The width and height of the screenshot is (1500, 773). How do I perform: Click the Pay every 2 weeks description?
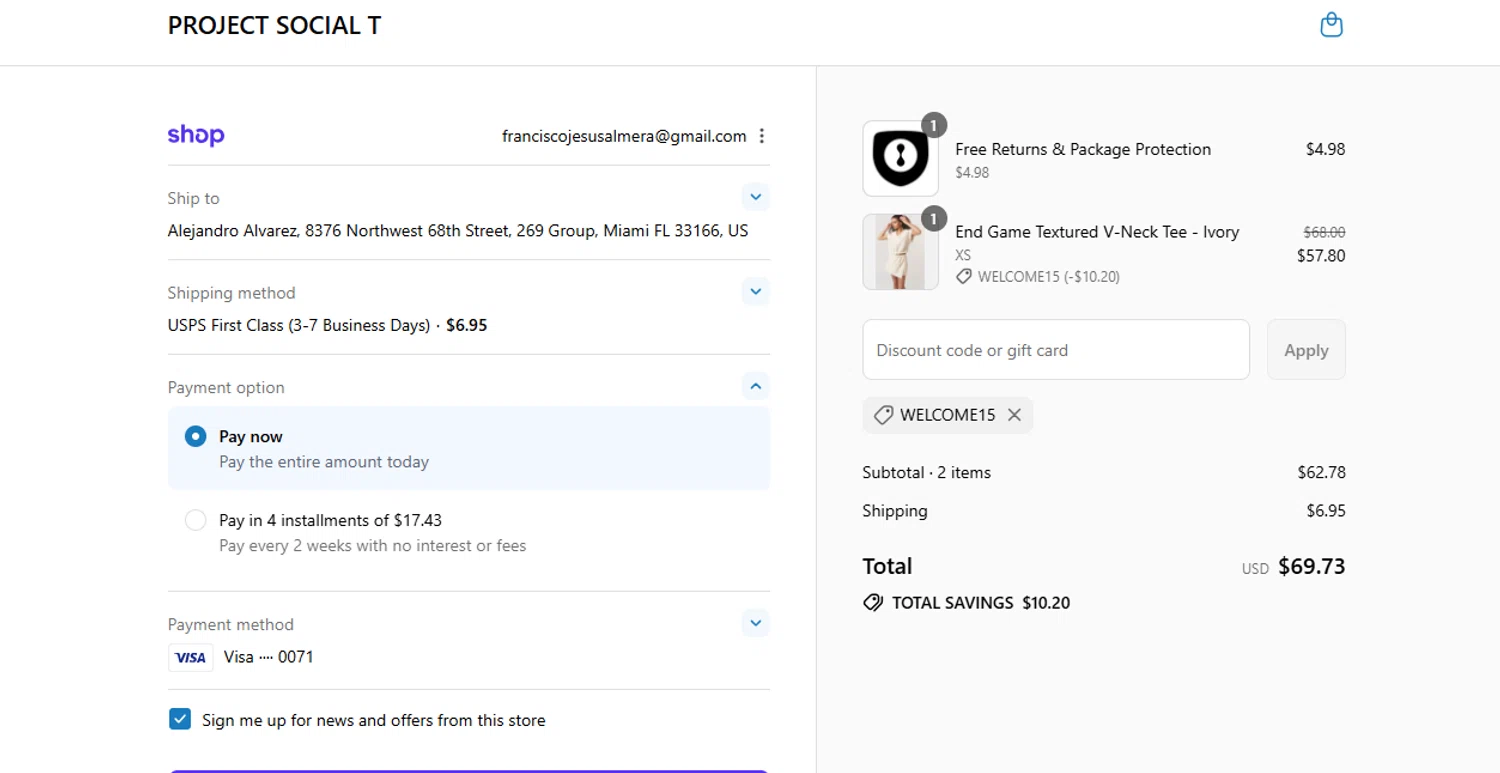click(x=372, y=546)
